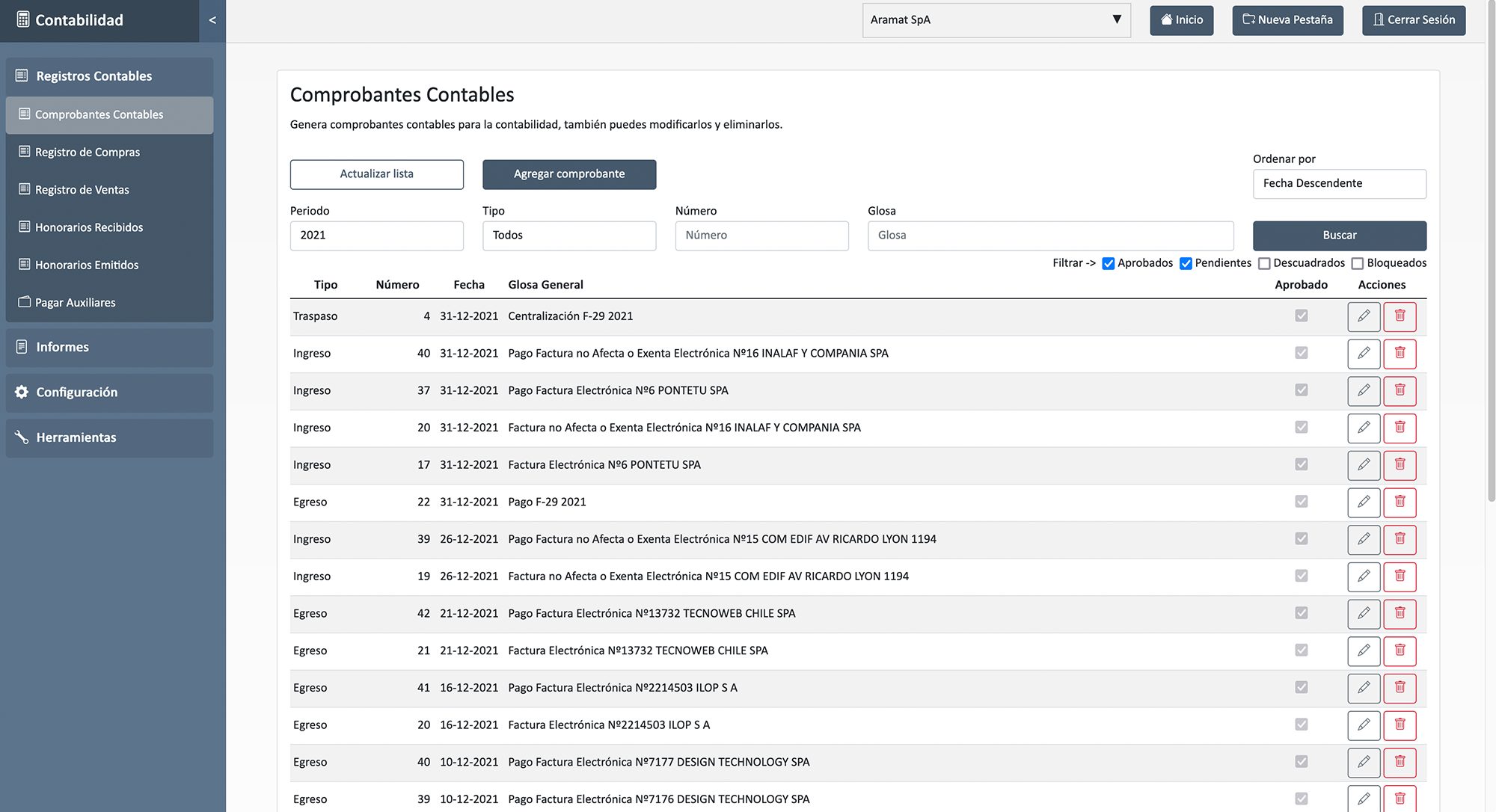Toggle the Pendientes filter checkbox
This screenshot has width=1496, height=812.
tap(1186, 263)
